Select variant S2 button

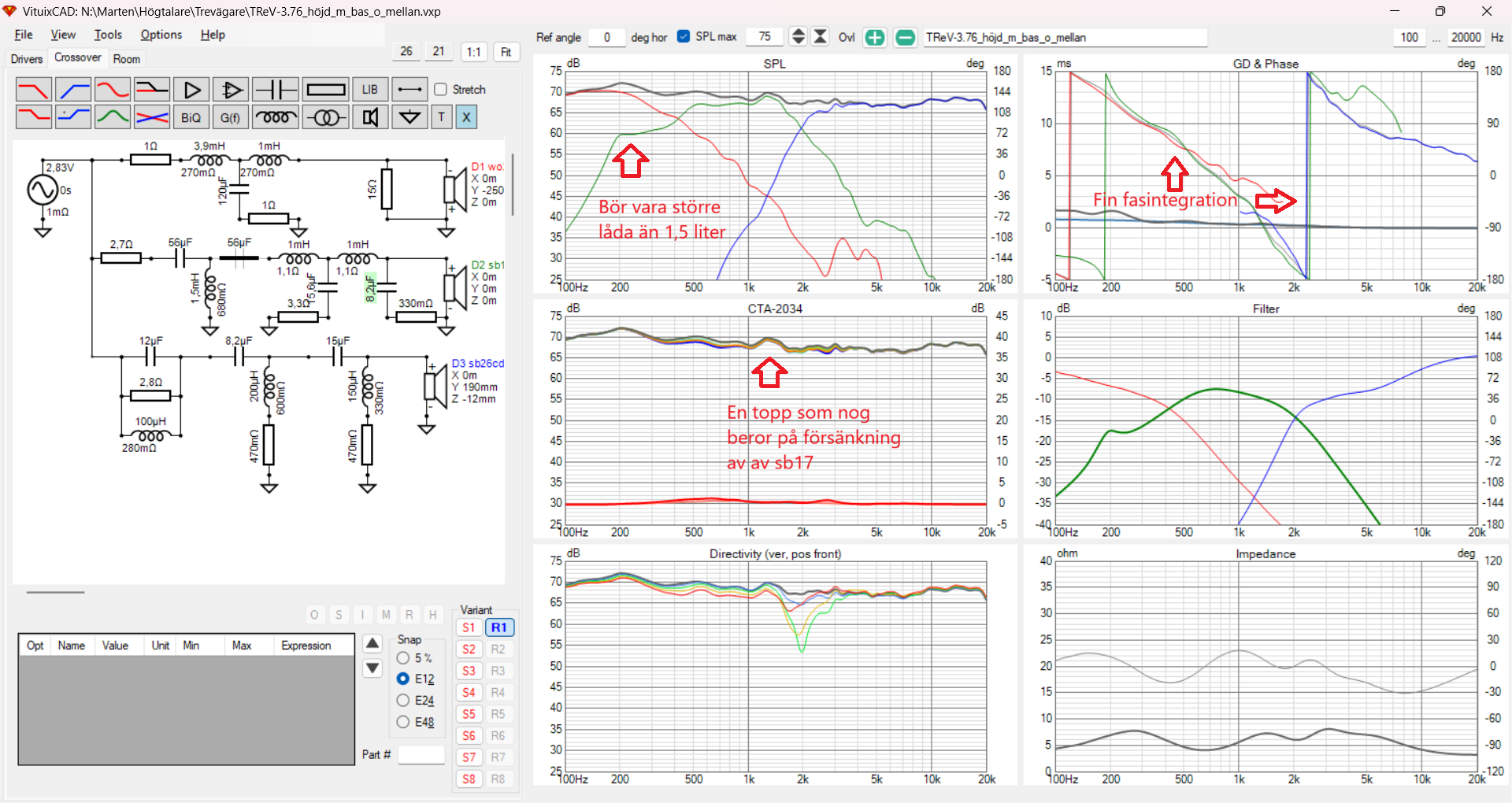[x=469, y=649]
